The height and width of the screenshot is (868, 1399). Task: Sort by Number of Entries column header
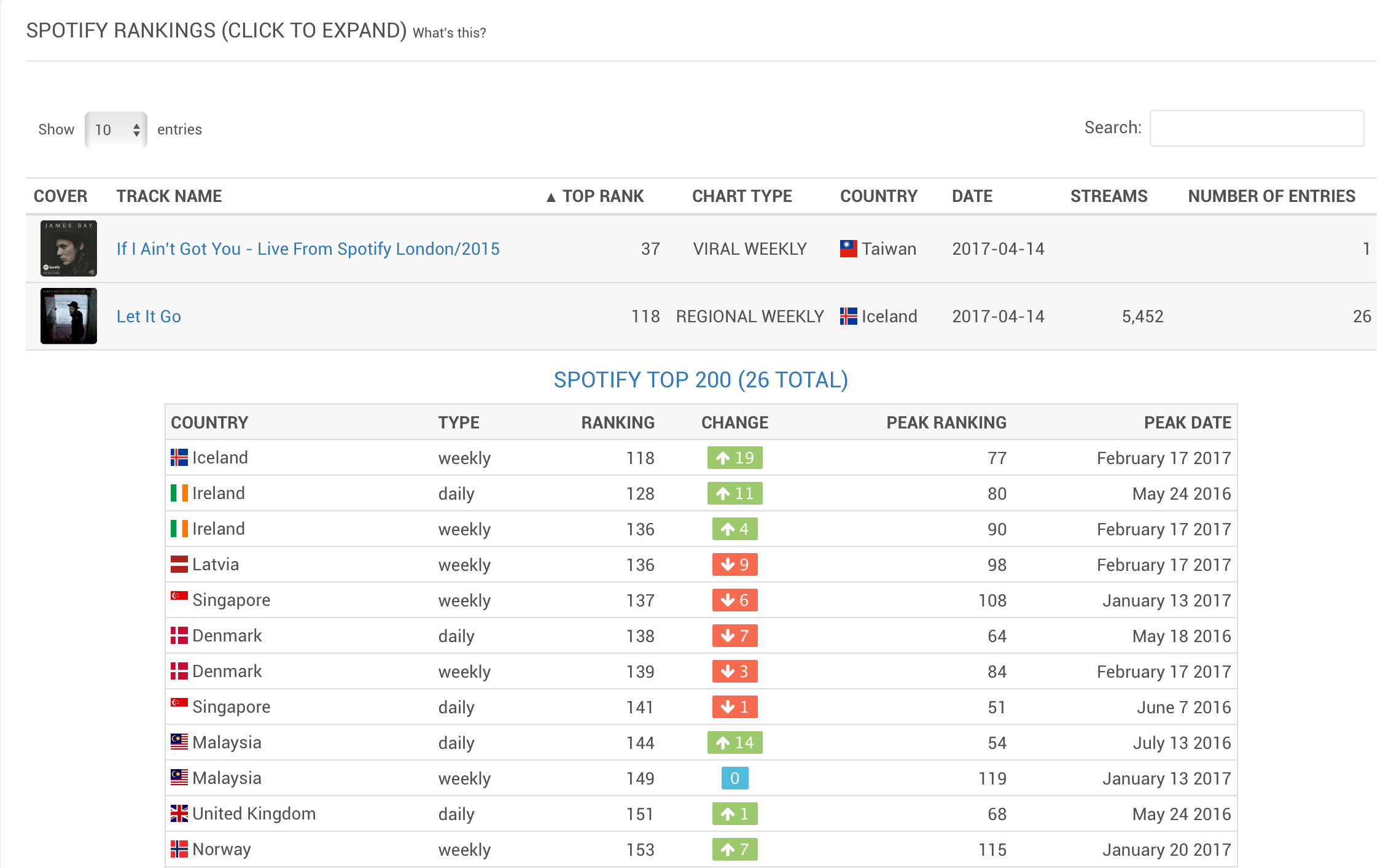[1271, 196]
